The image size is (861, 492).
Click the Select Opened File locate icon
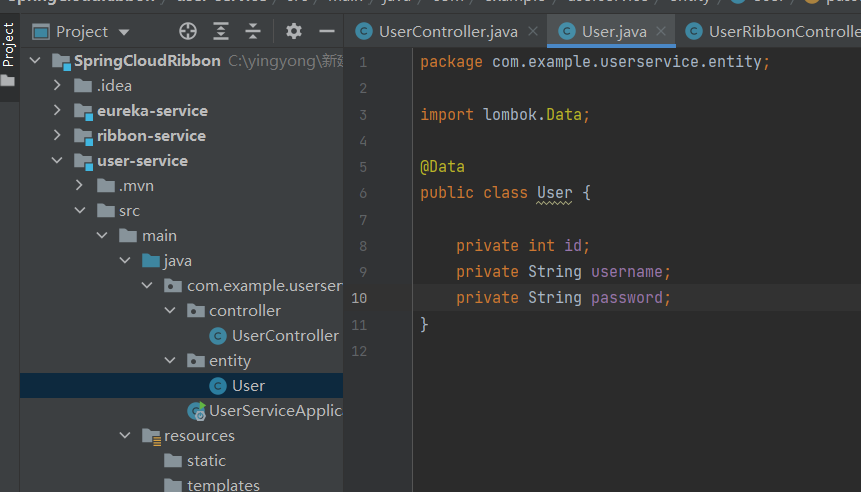click(187, 31)
